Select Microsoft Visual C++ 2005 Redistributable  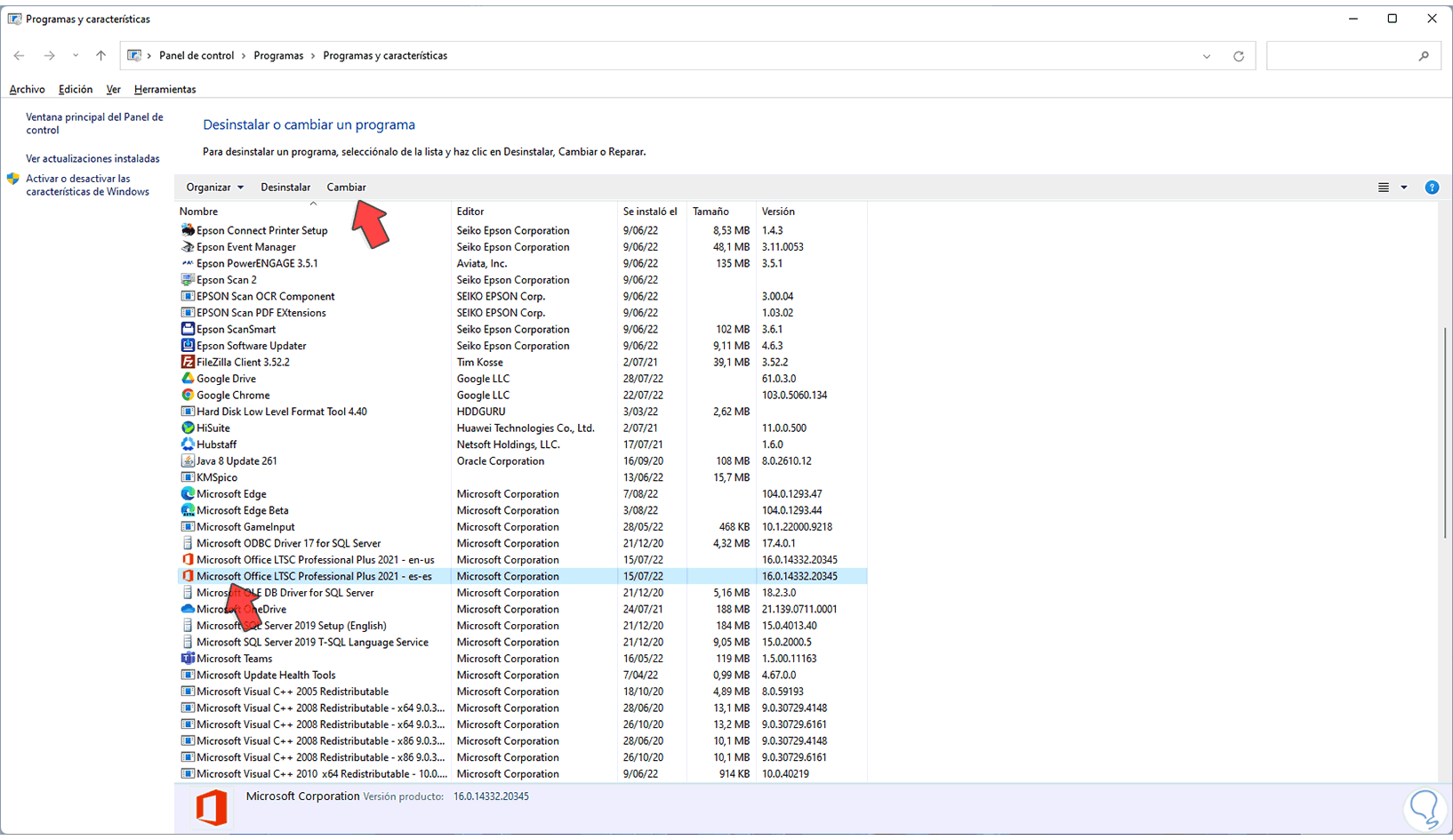pyautogui.click(x=521, y=692)
